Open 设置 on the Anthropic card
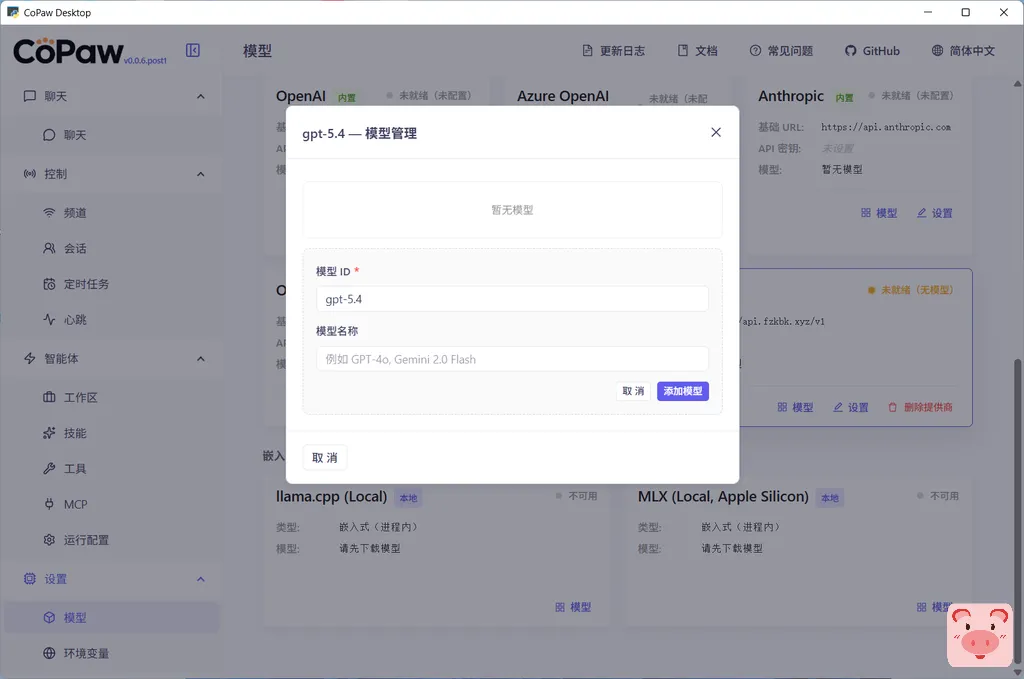 click(935, 213)
